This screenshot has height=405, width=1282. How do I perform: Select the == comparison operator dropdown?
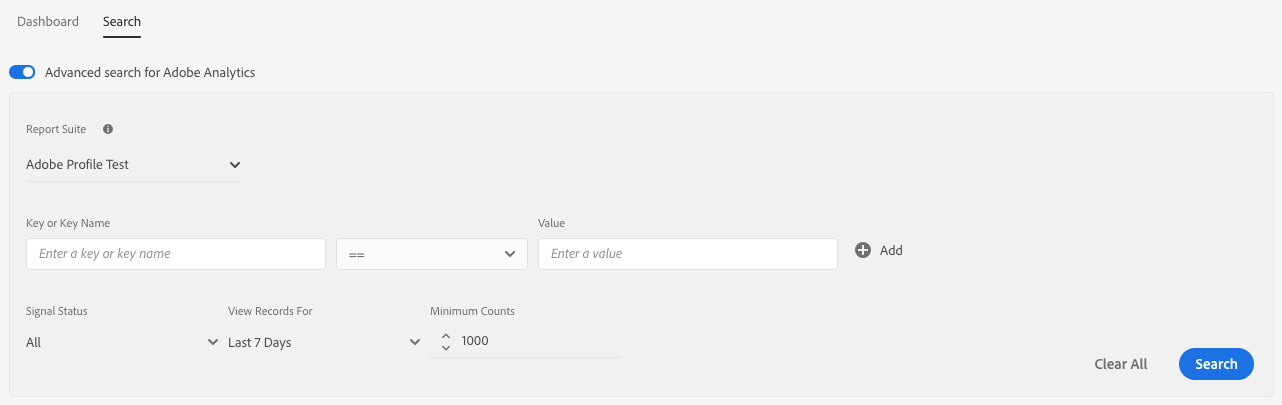(431, 255)
